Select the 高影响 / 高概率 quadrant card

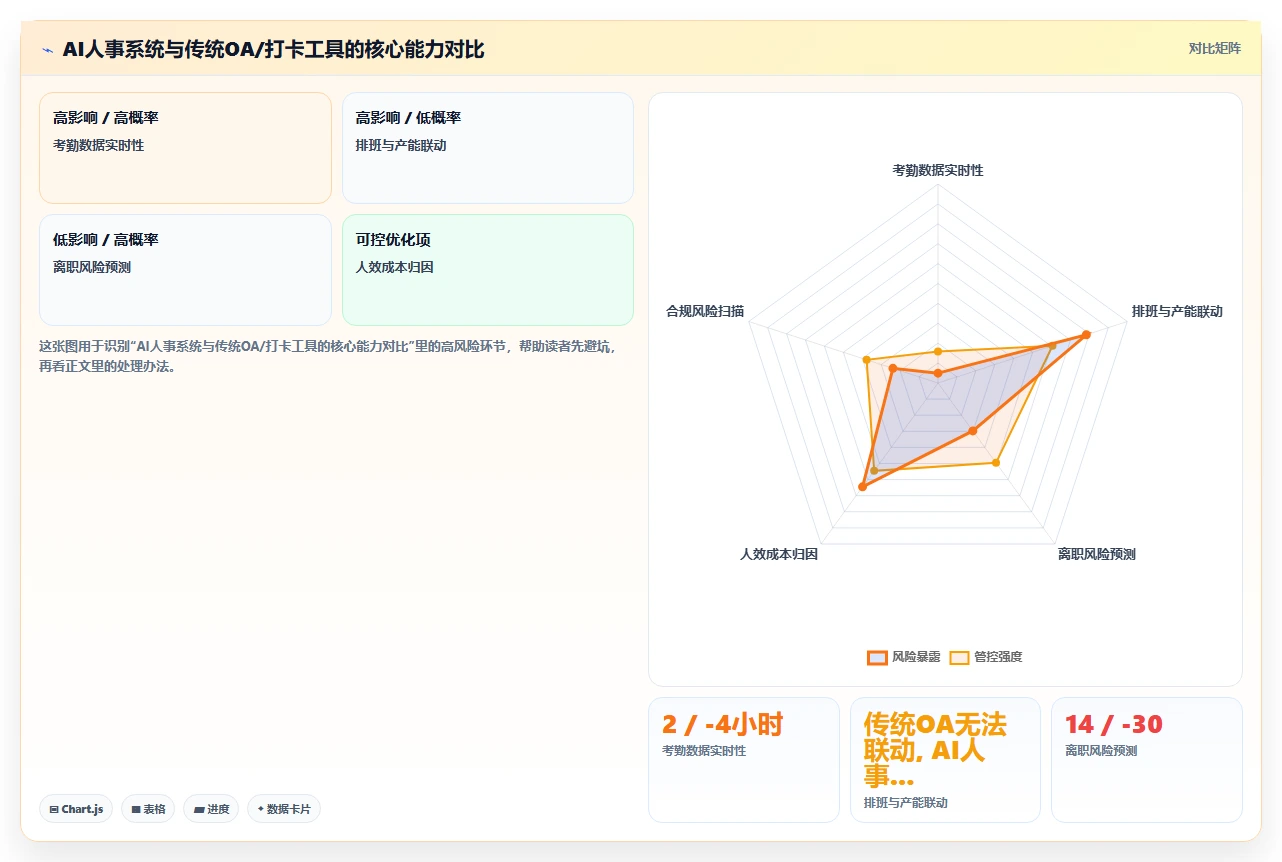[185, 148]
